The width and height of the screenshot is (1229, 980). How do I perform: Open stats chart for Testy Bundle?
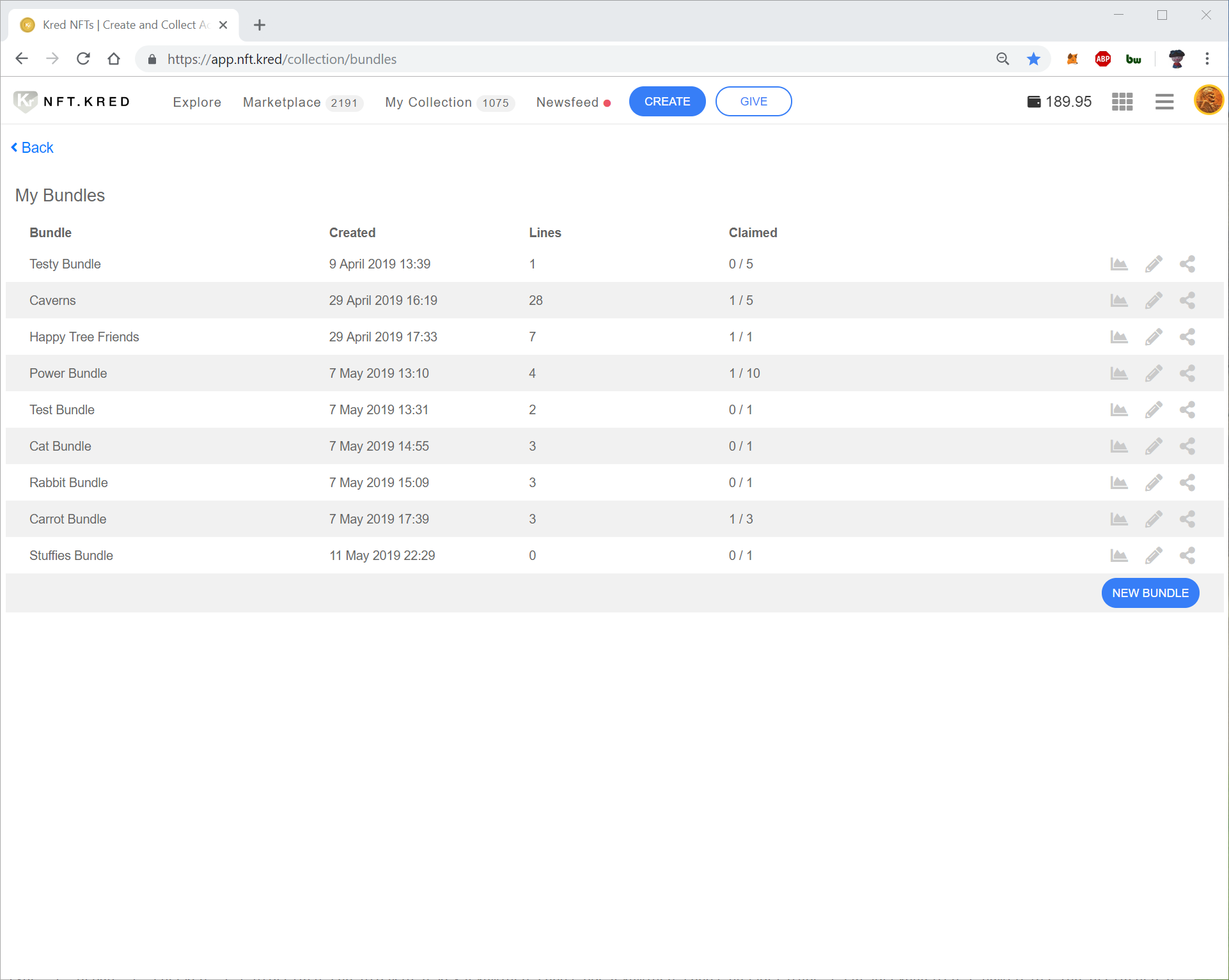pyautogui.click(x=1118, y=264)
